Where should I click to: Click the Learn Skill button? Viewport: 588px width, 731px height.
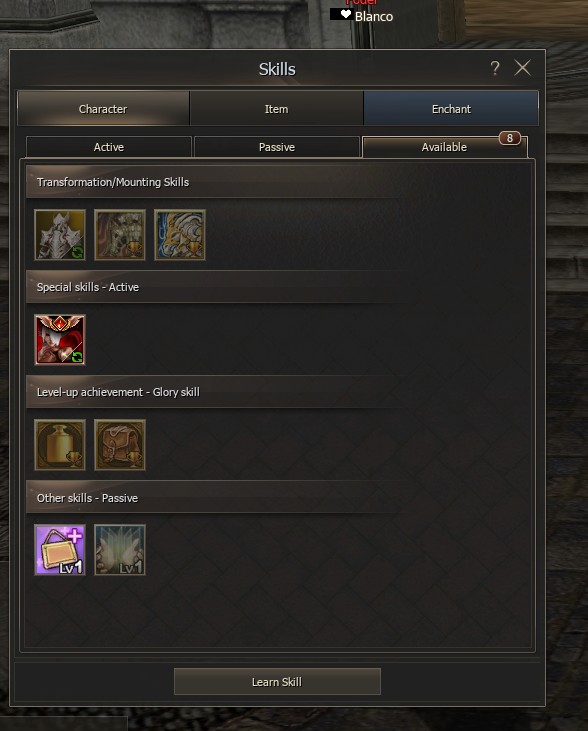click(277, 682)
